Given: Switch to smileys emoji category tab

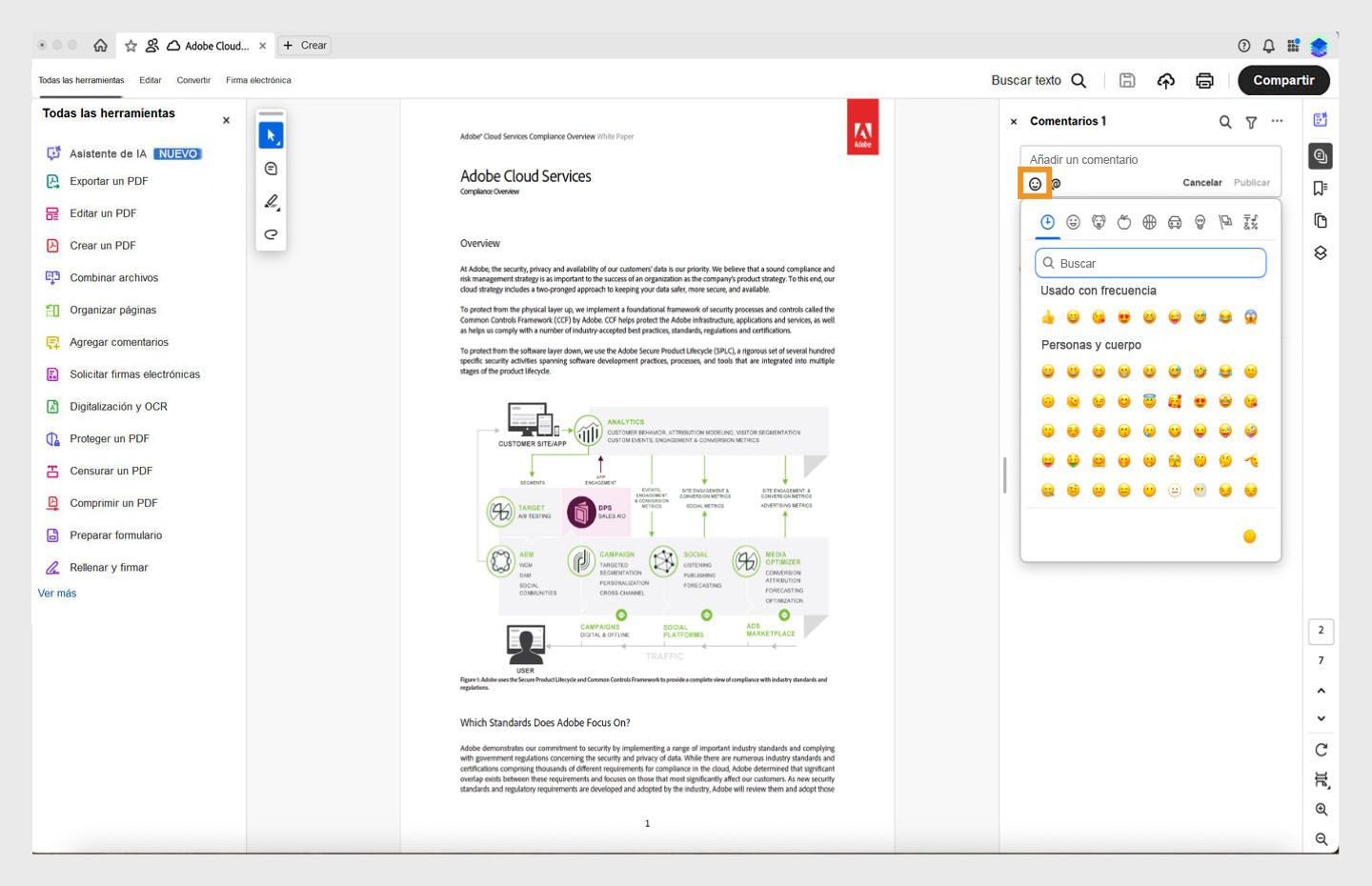Looking at the screenshot, I should pos(1073,222).
